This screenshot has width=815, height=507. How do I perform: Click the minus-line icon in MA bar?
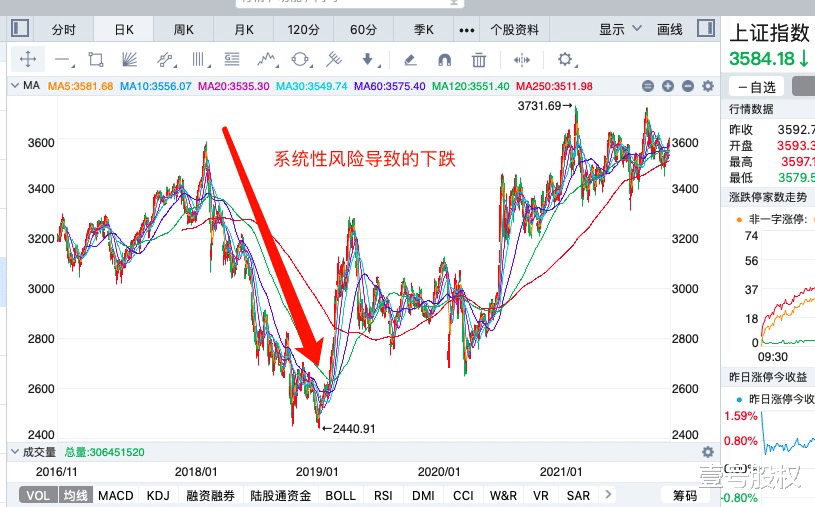(648, 86)
